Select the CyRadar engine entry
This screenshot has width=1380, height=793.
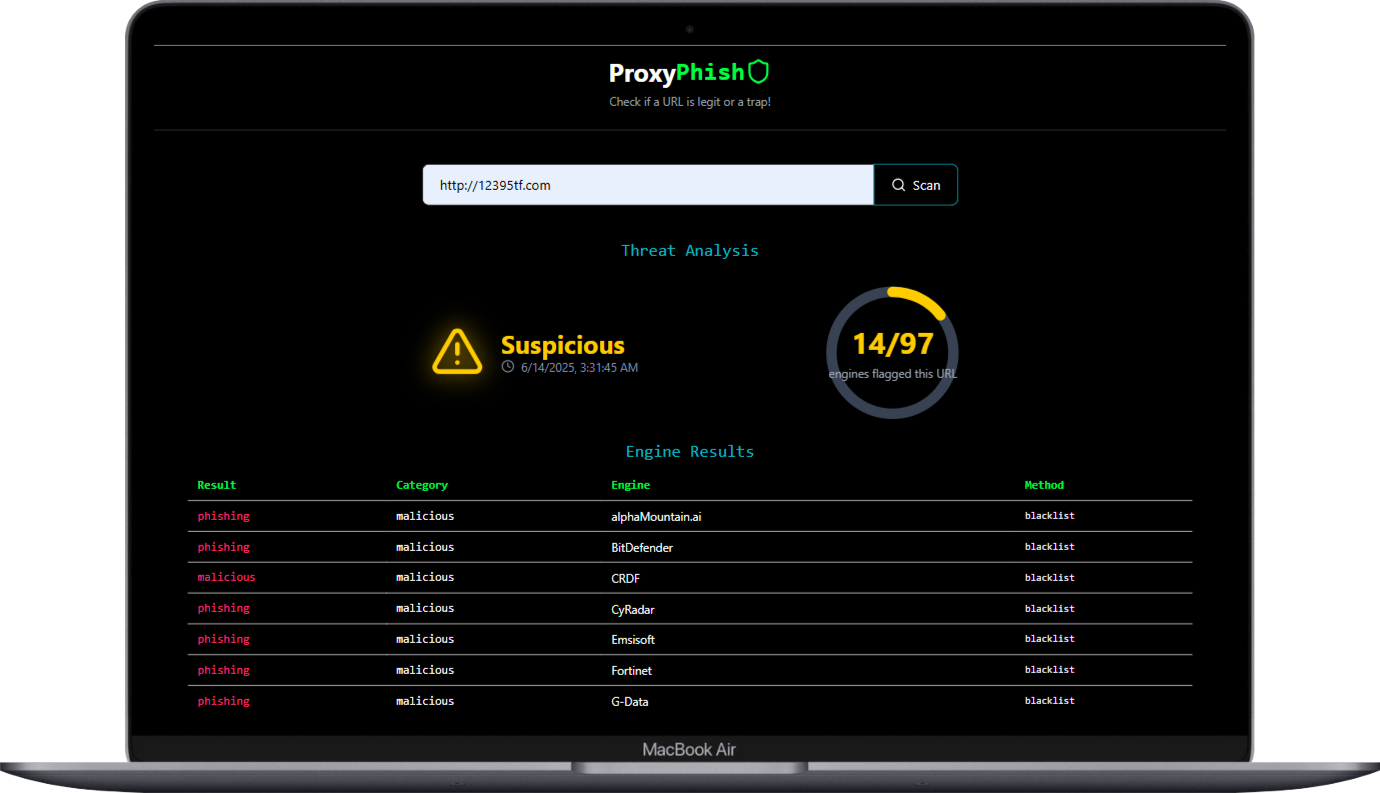pyautogui.click(x=633, y=609)
